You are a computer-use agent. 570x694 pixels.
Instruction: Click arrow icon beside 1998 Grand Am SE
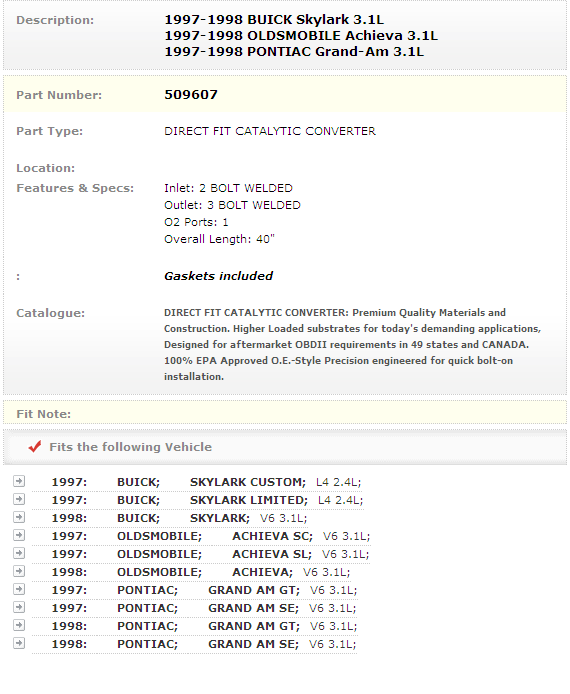point(19,643)
